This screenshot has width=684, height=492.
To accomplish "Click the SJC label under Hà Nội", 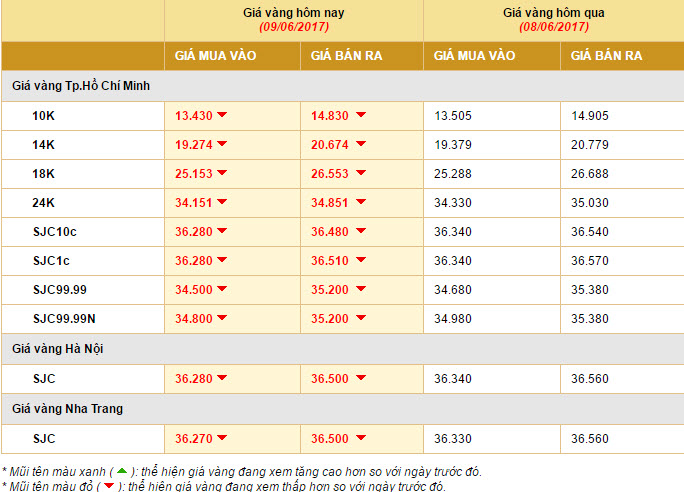I will pos(44,379).
